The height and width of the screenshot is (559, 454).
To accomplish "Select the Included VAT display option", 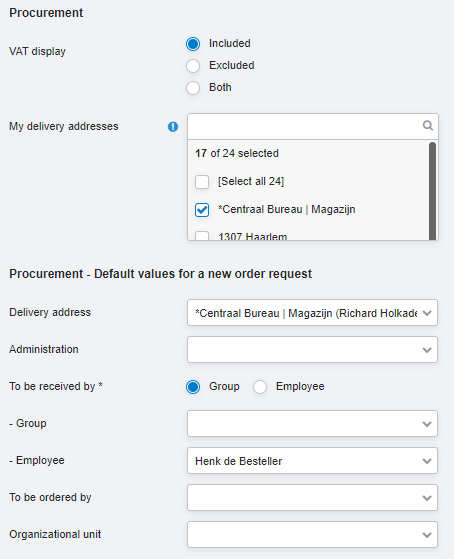I will [193, 44].
